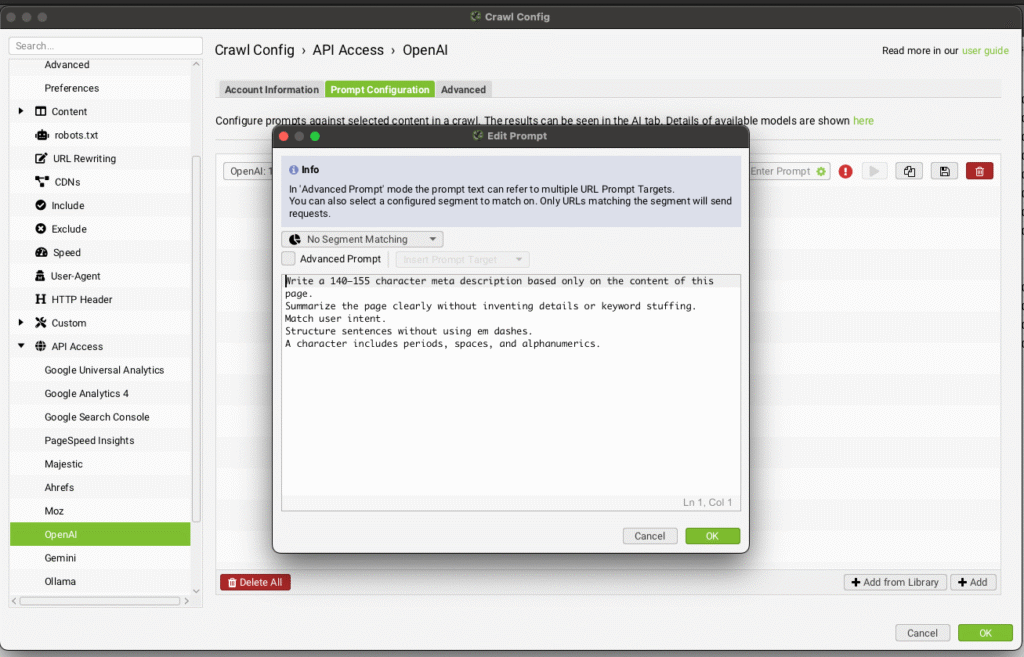Click the sidebar vertical scrollbar
1024x657 pixels.
pos(196,300)
